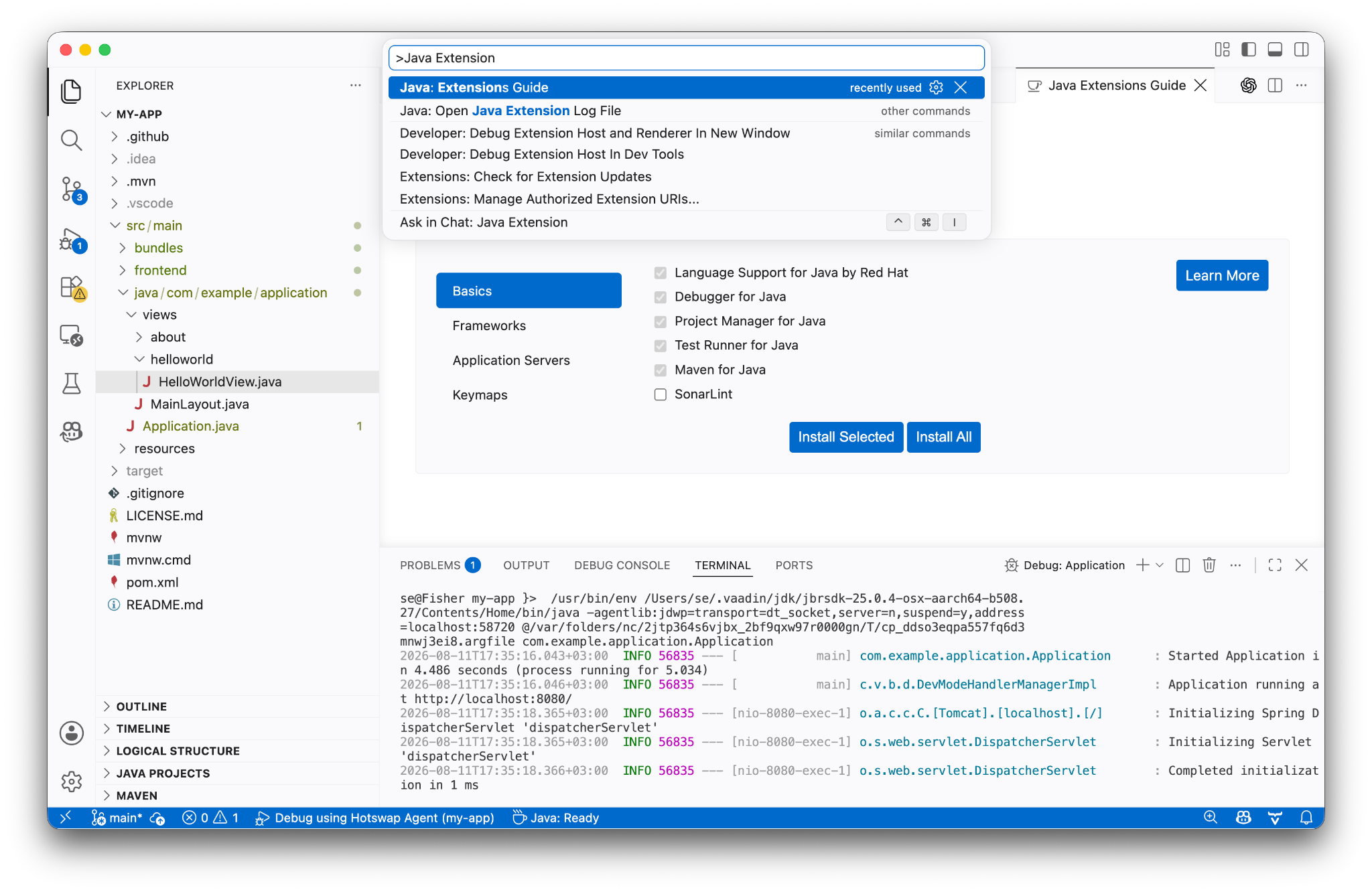Open editor More Actions ellipsis
Image resolution: width=1372 pixels, height=892 pixels.
[x=1301, y=85]
